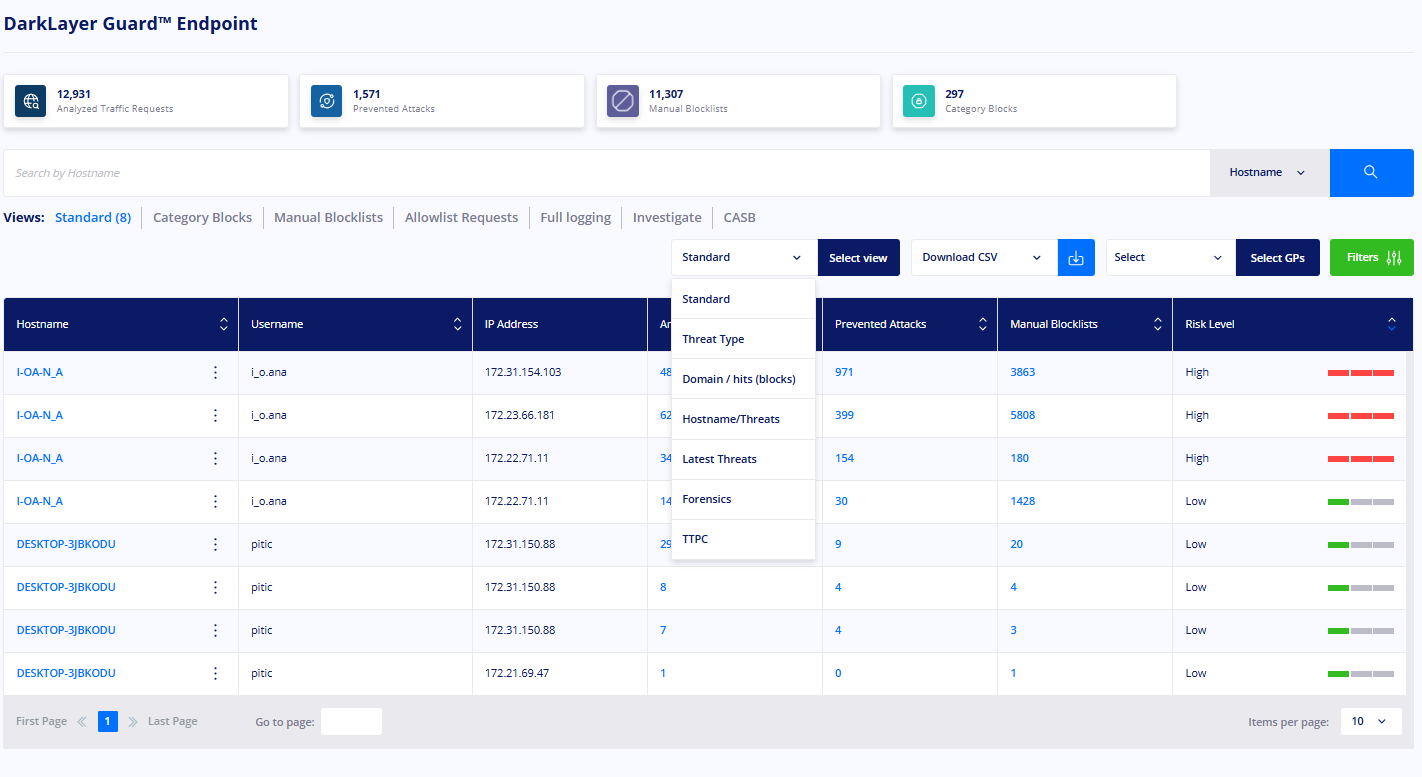The image size is (1422, 777).
Task: Focus the Go to page input box
Action: coord(351,721)
